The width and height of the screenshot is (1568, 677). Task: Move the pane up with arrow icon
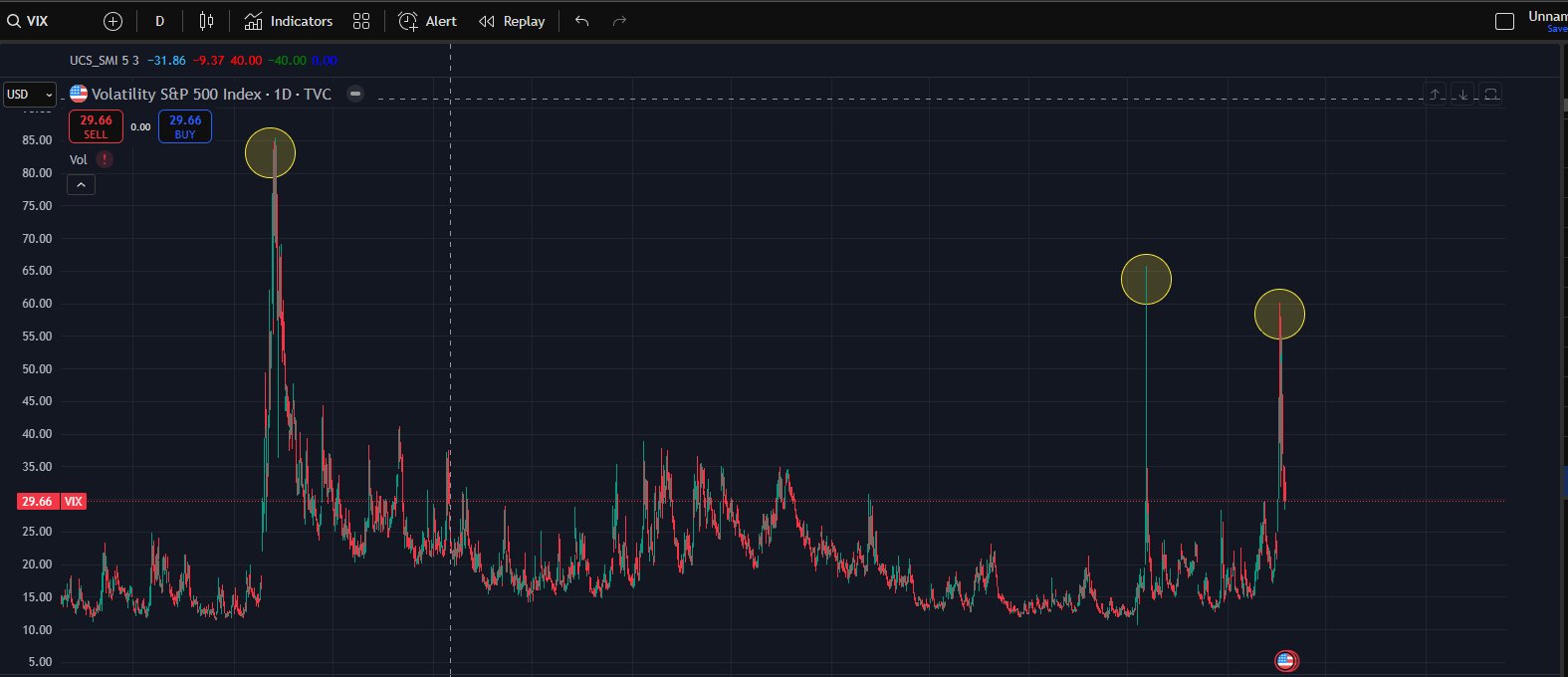coord(1435,94)
